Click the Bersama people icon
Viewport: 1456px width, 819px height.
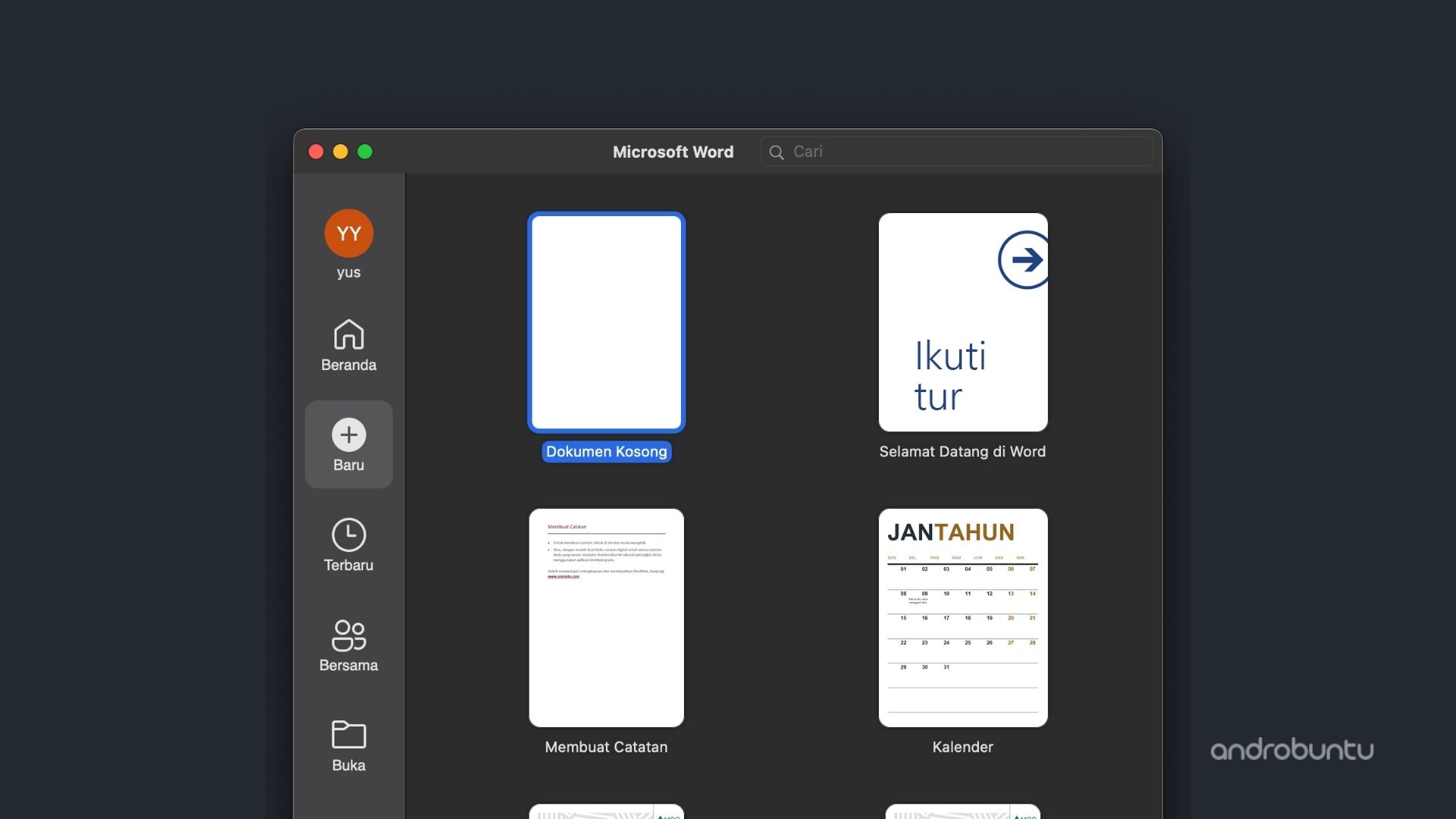coord(348,635)
